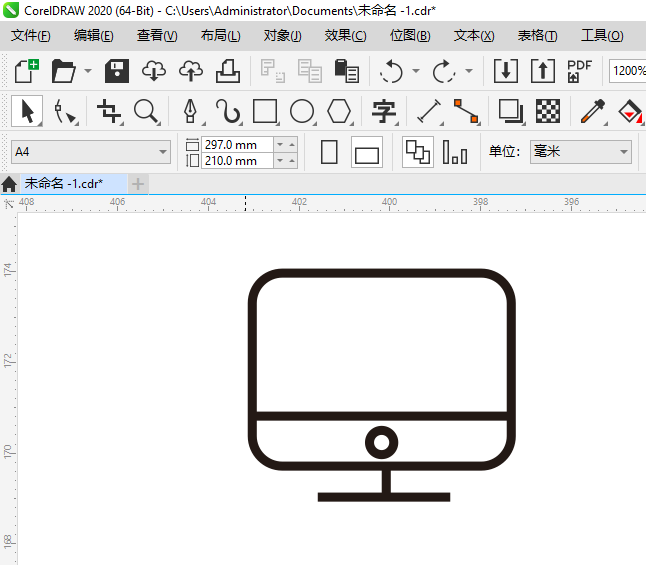
Task: Click the page width 297.0 mm field
Action: point(237,145)
